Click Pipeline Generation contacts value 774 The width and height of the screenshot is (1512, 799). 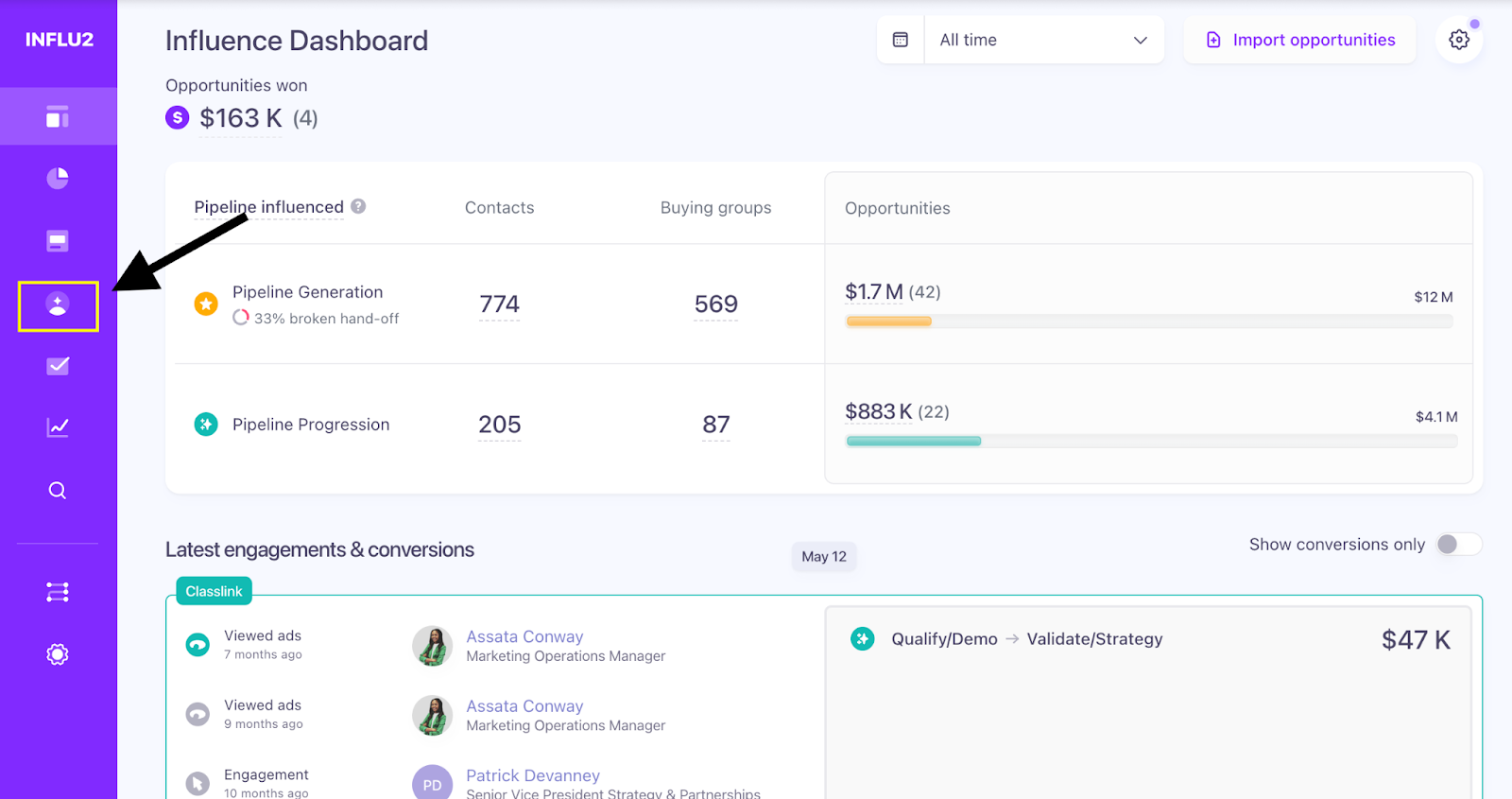pos(499,304)
